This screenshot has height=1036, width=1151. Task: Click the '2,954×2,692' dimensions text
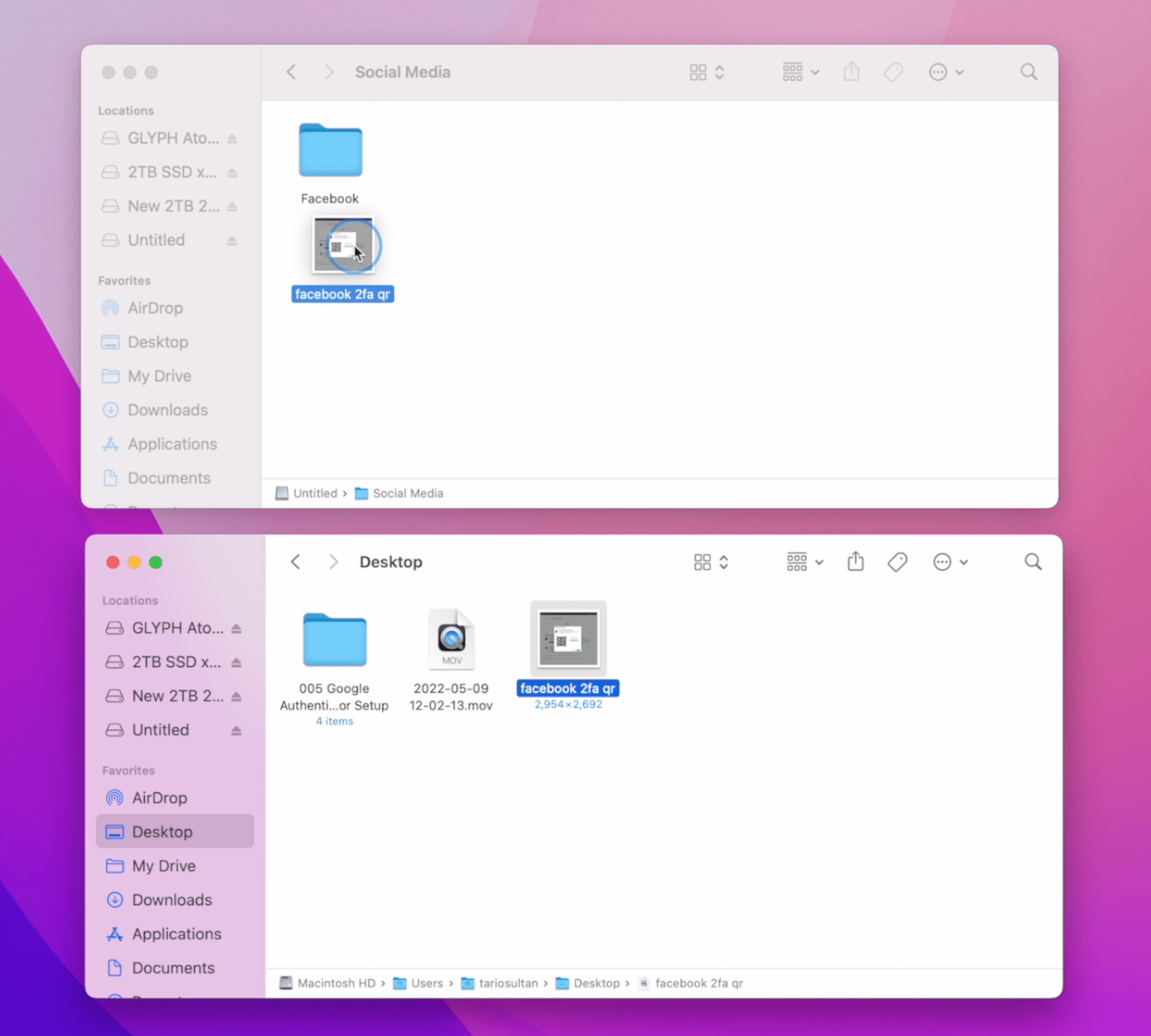point(568,704)
